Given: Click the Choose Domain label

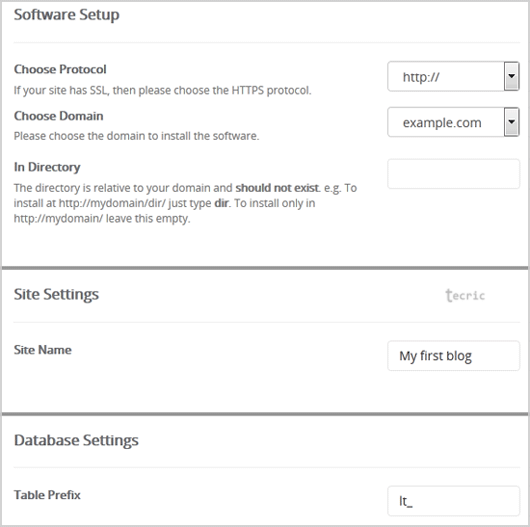Looking at the screenshot, I should (58, 116).
